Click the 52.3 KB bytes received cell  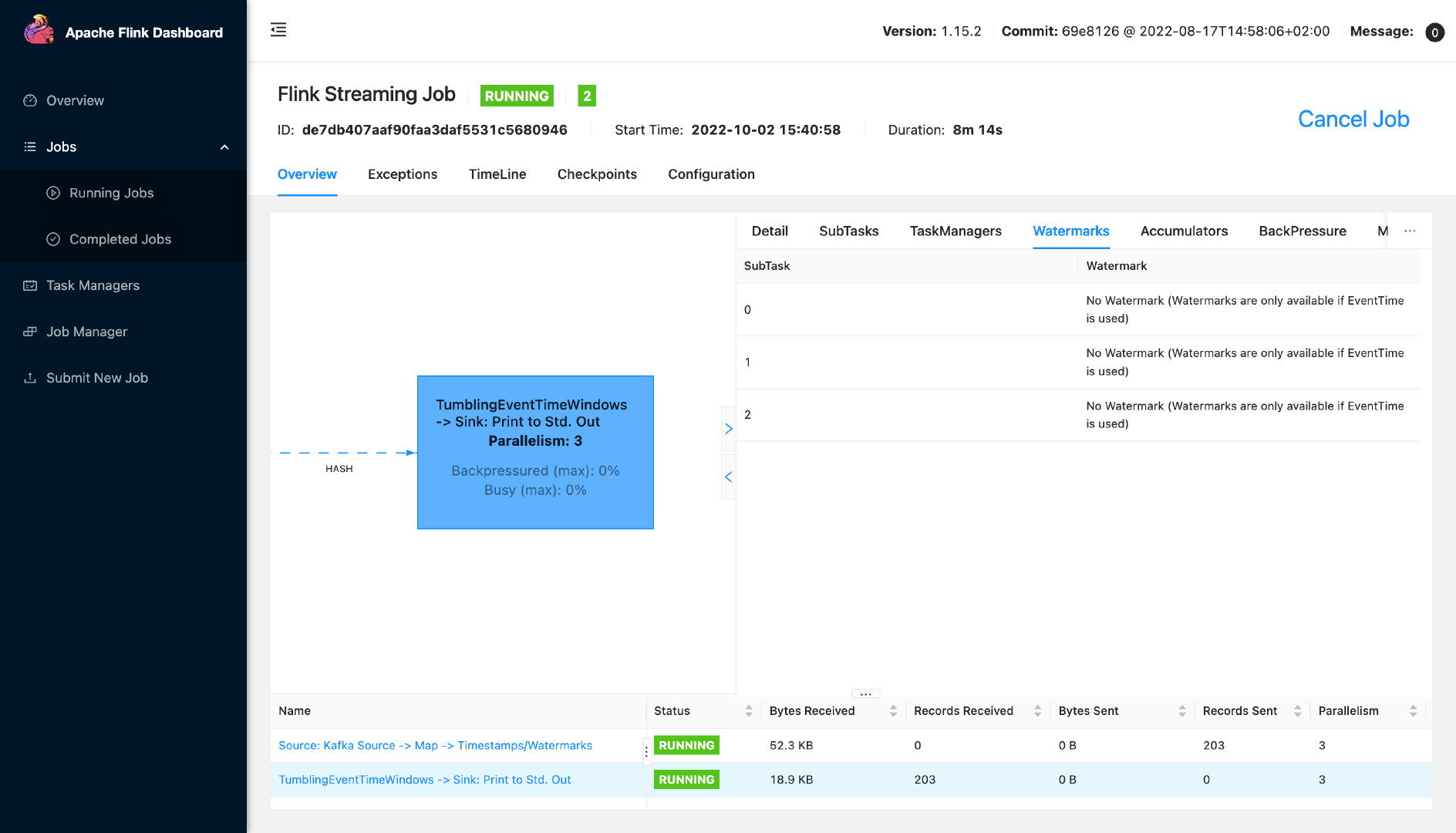point(791,745)
